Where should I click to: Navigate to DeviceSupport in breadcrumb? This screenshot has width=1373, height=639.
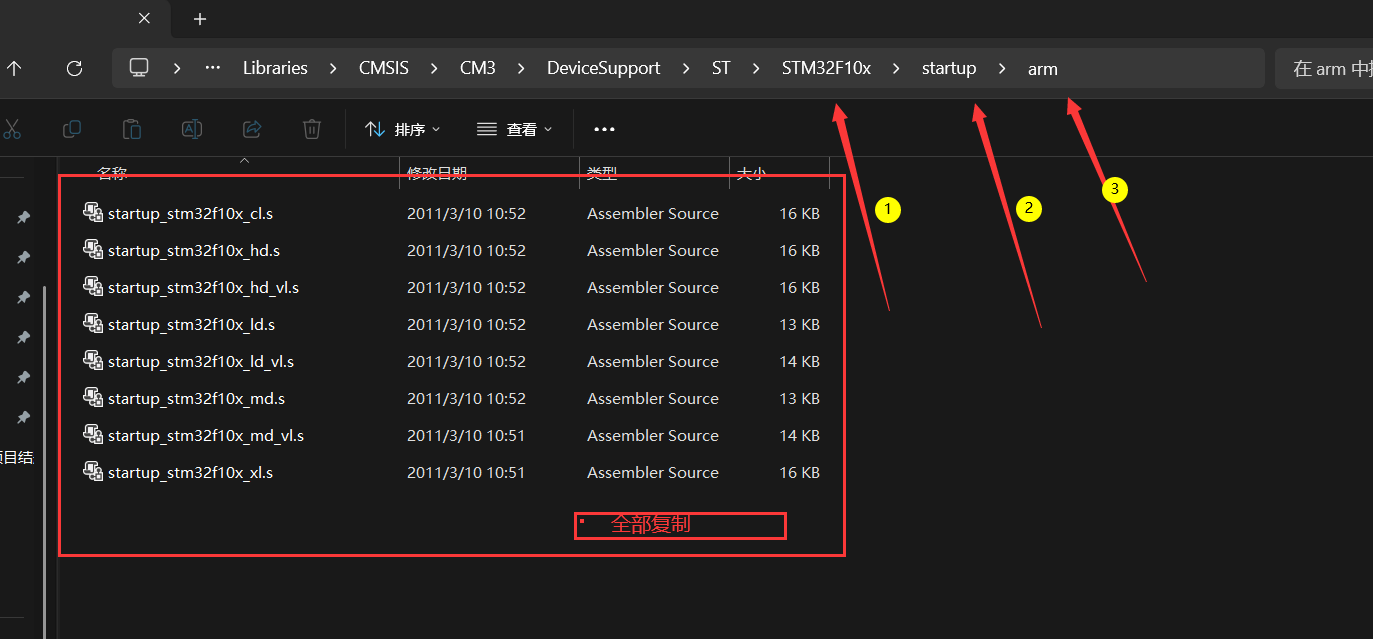(603, 68)
